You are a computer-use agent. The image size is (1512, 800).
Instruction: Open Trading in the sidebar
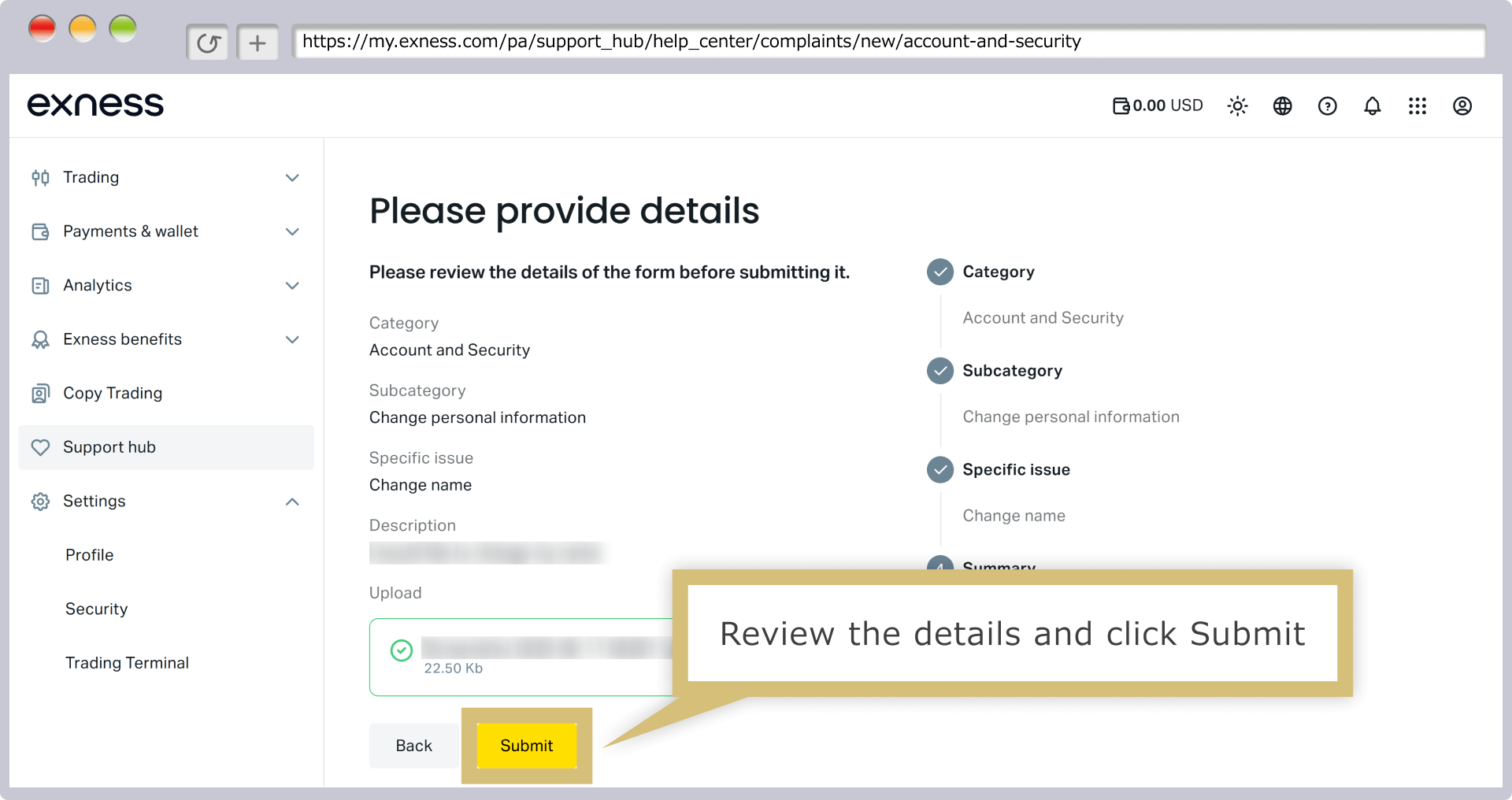coord(166,178)
